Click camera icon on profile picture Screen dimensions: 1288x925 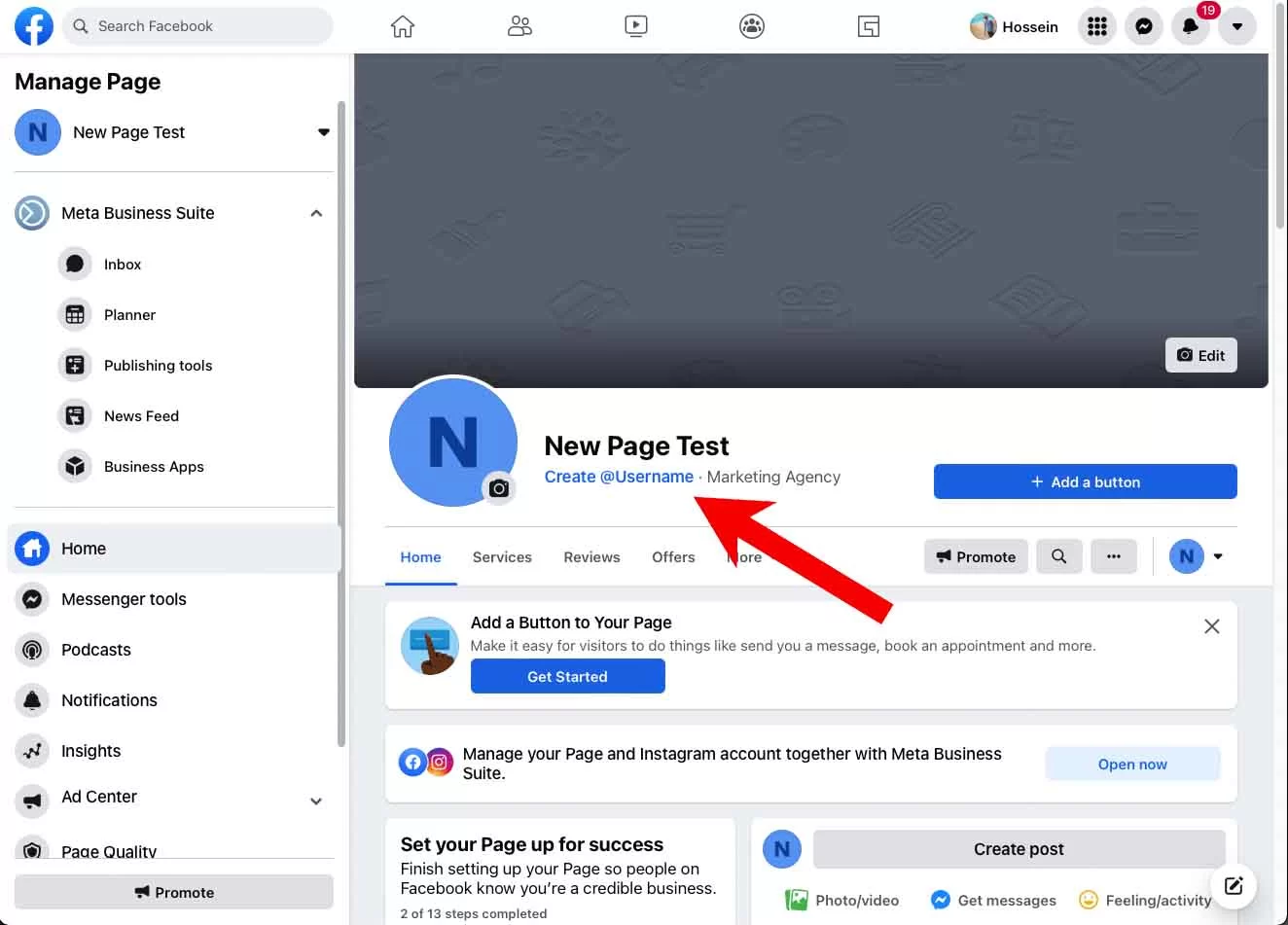499,488
